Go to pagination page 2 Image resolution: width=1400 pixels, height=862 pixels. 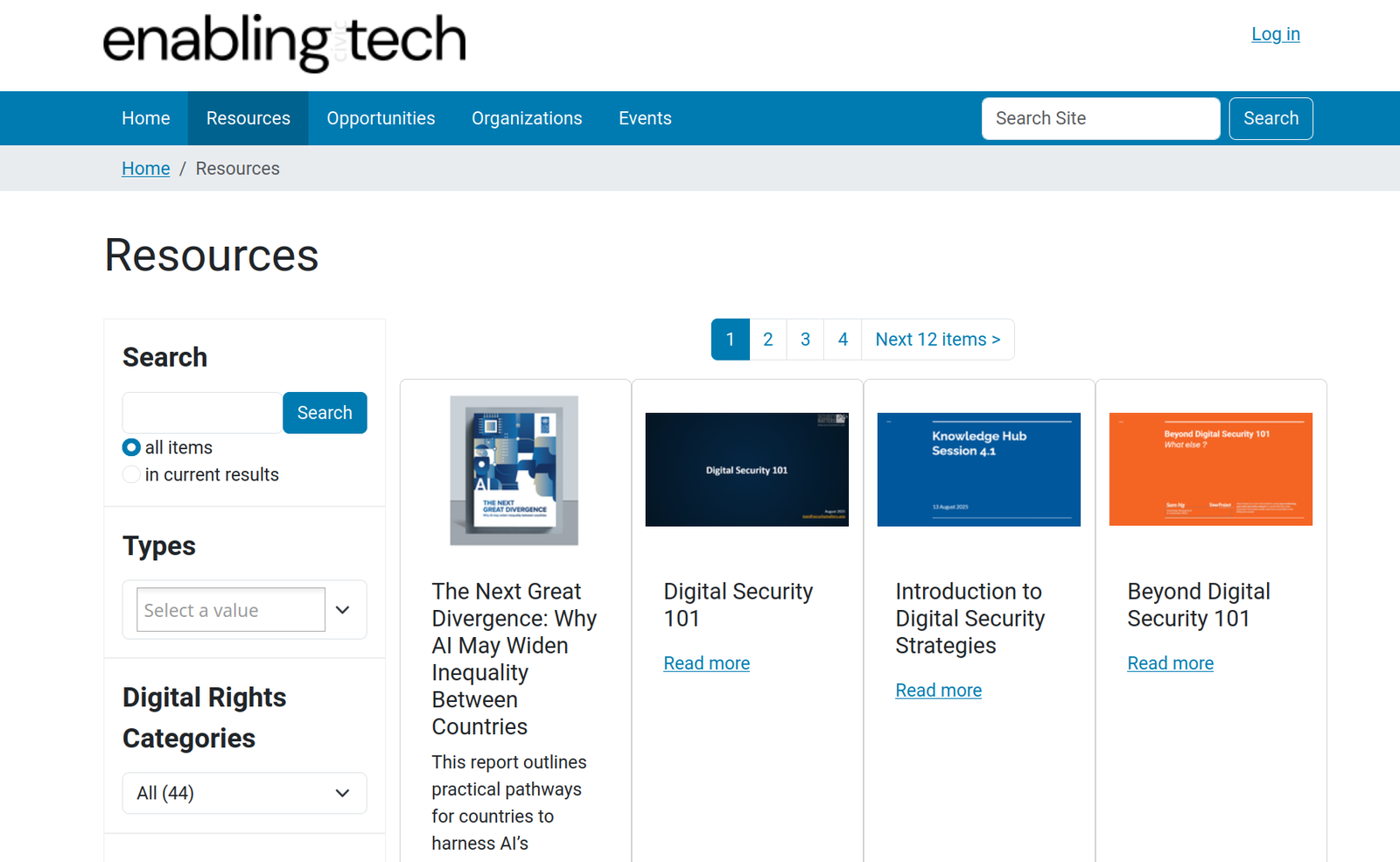[767, 340]
